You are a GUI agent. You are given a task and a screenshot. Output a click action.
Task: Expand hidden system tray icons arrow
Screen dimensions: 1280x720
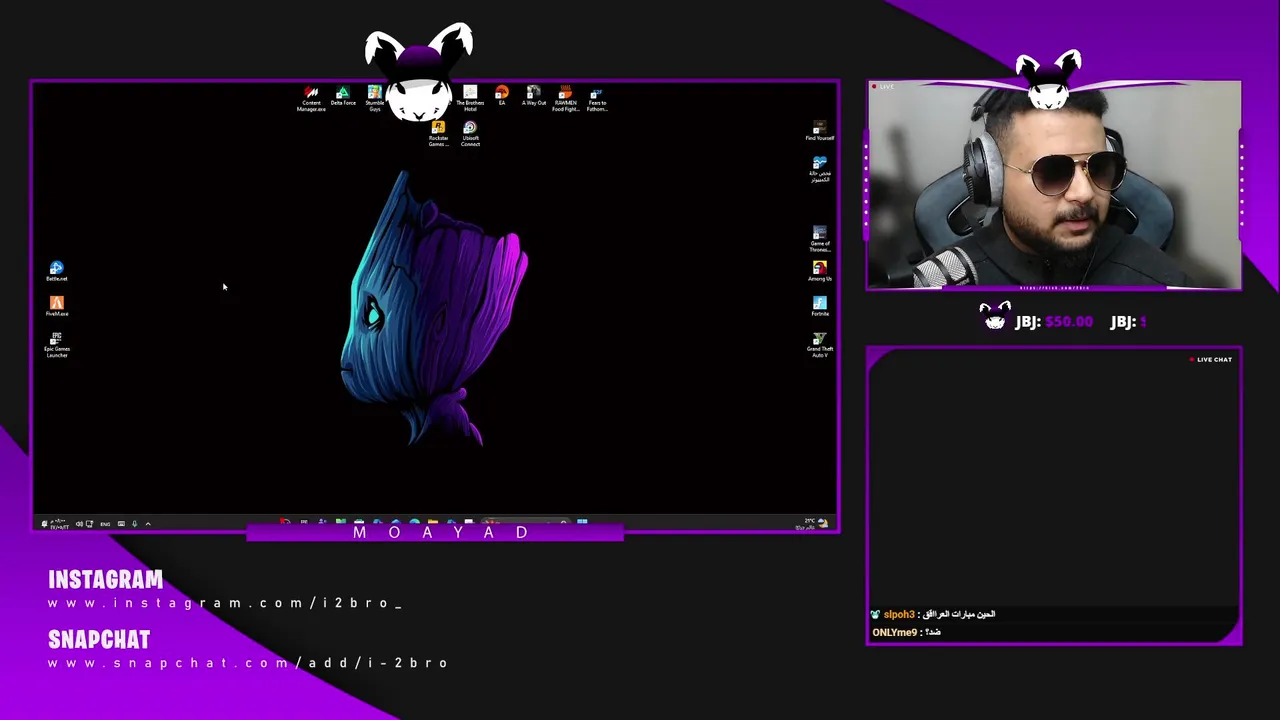(x=148, y=523)
